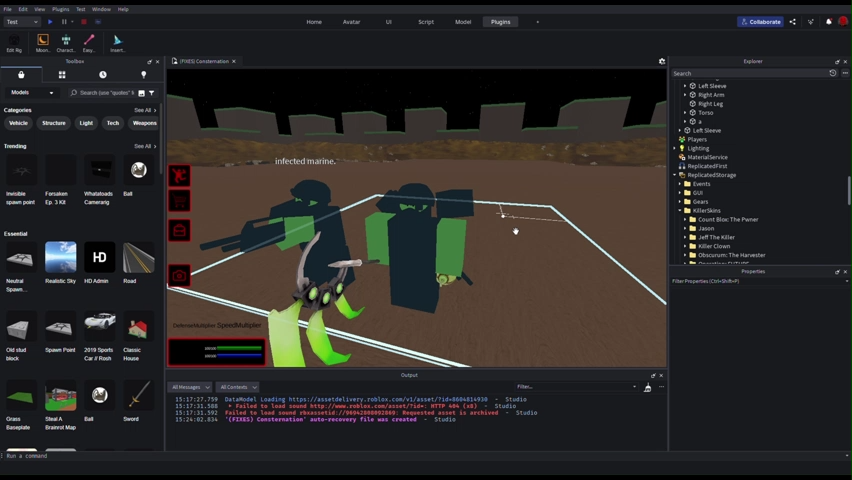The height and width of the screenshot is (480, 852).
Task: Open the notifications bell icon
Action: (829, 22)
